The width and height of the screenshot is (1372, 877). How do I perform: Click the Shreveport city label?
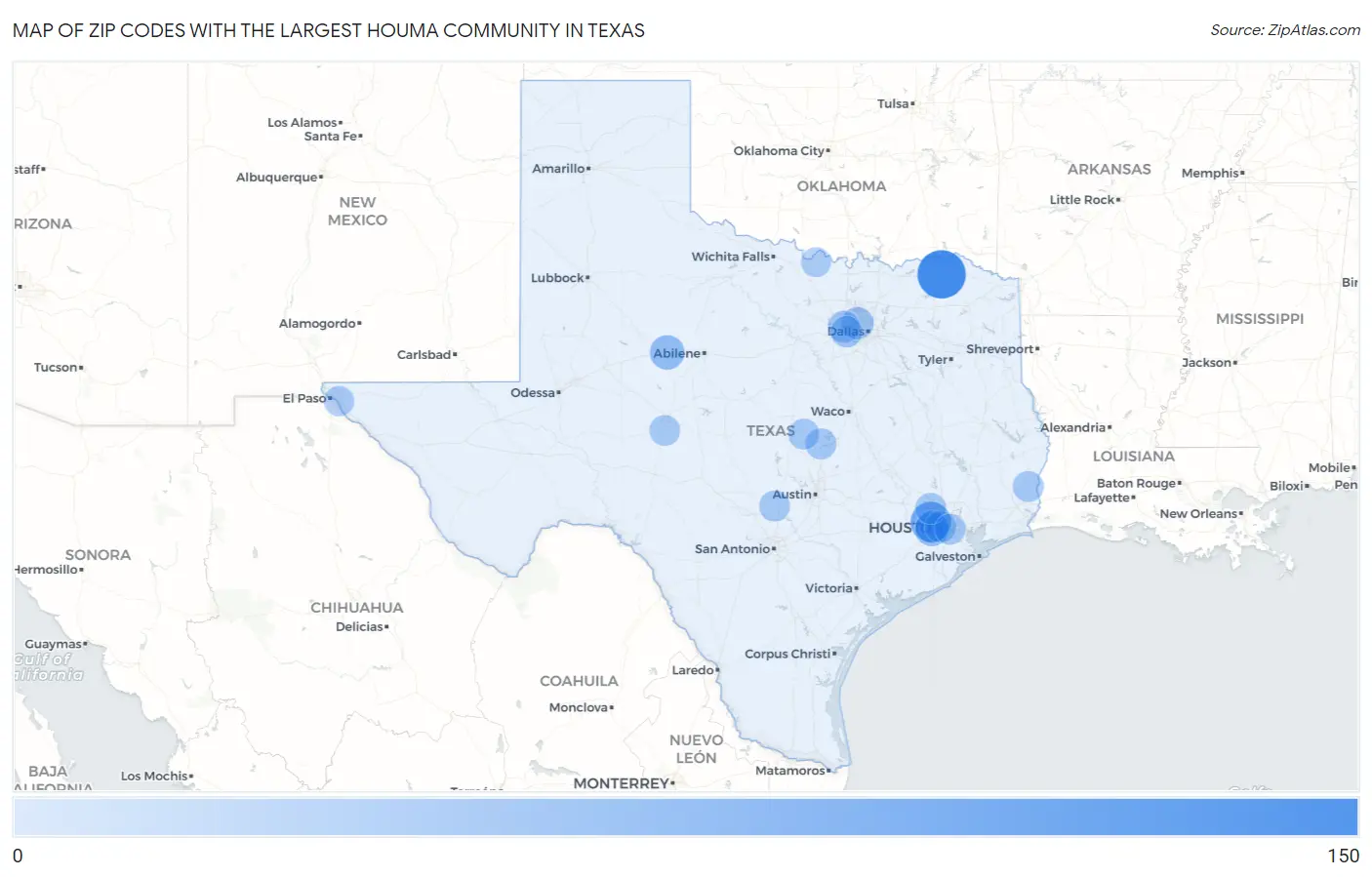coord(999,349)
